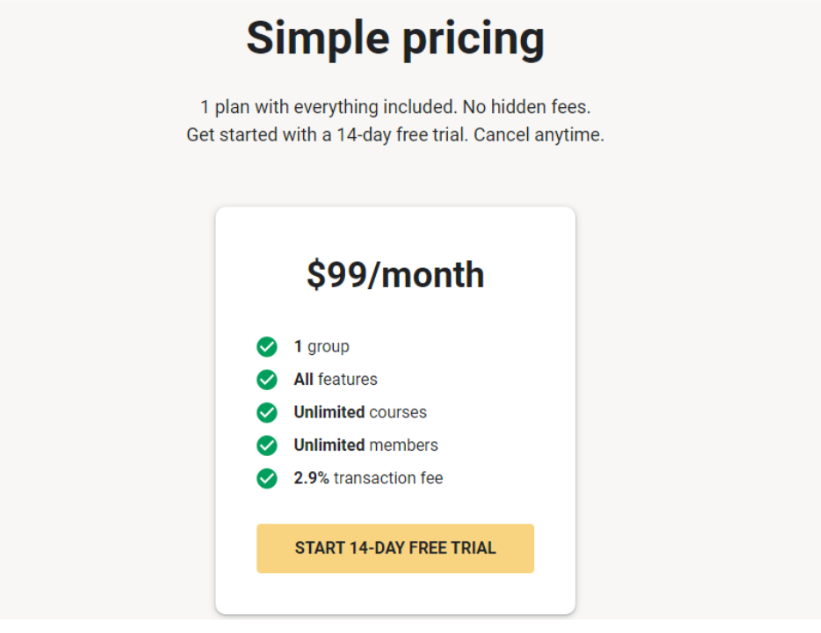Click the Simple pricing title
Image resolution: width=821 pixels, height=633 pixels.
(x=395, y=38)
